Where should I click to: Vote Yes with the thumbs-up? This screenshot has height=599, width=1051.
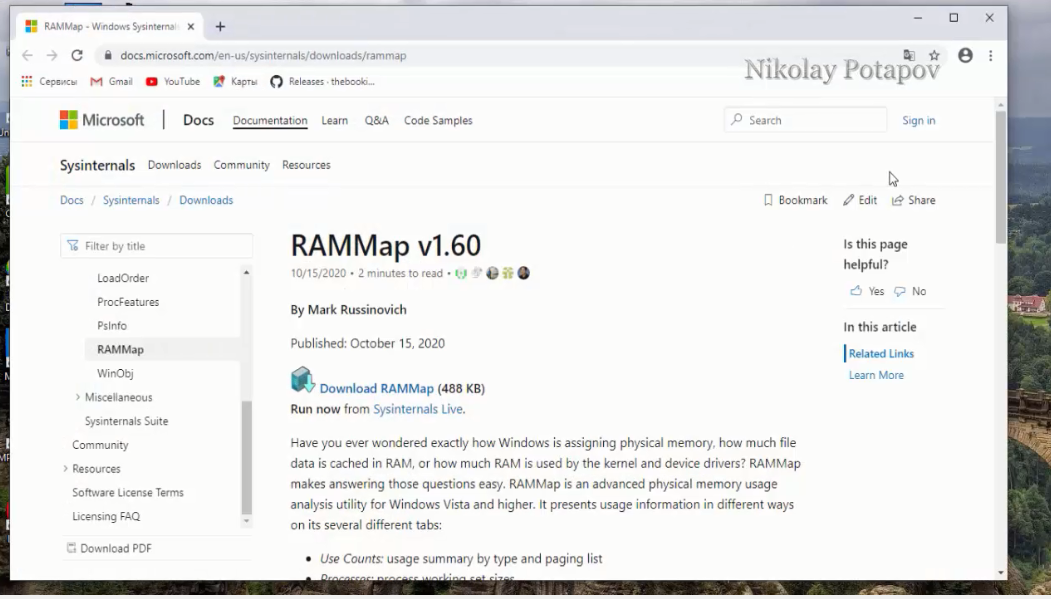click(867, 291)
